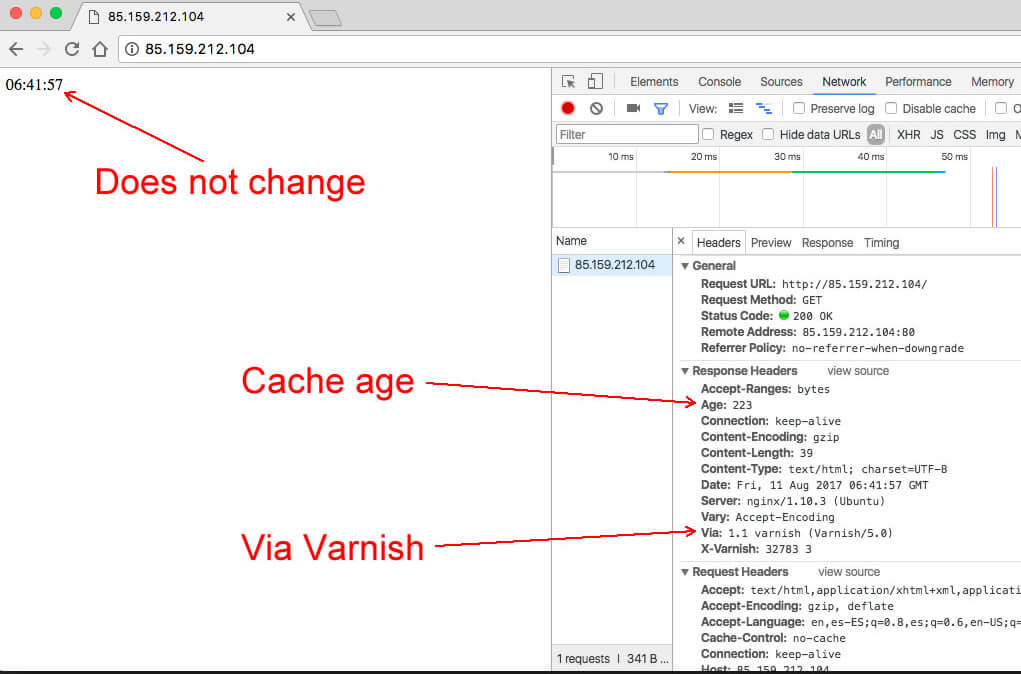Click the Remote Address value

point(858,332)
